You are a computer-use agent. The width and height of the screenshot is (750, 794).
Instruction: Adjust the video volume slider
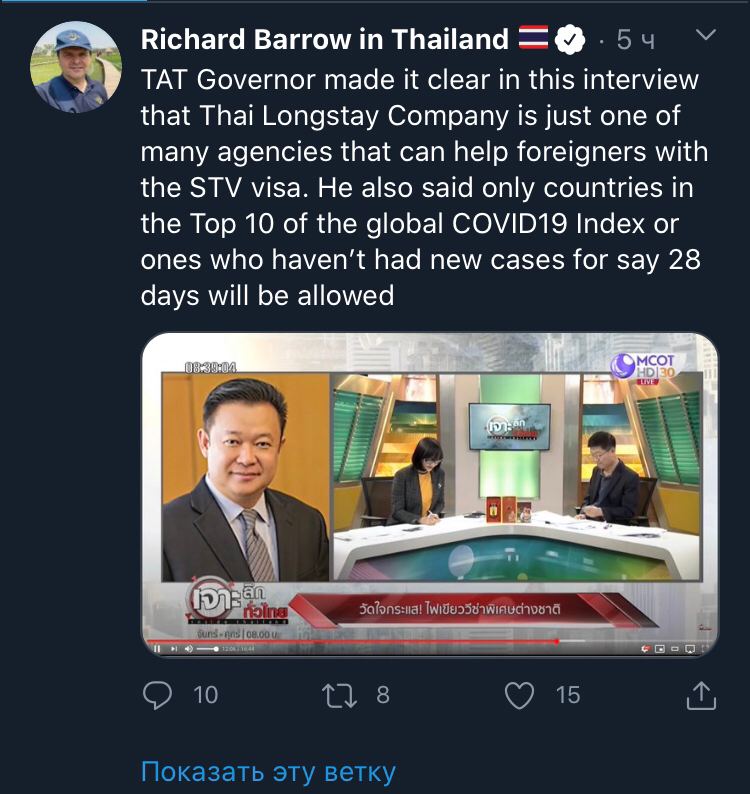[208, 649]
